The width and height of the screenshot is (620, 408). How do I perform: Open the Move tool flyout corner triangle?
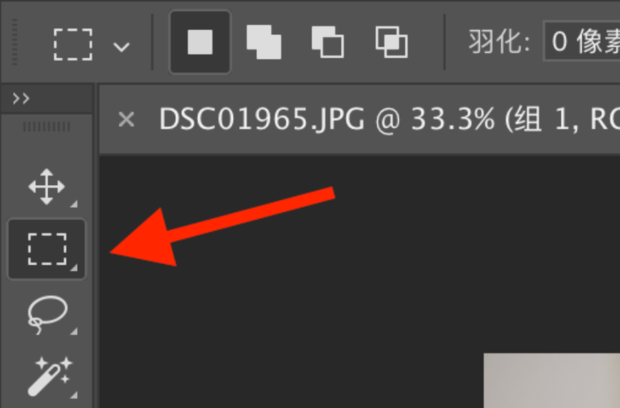click(x=74, y=204)
